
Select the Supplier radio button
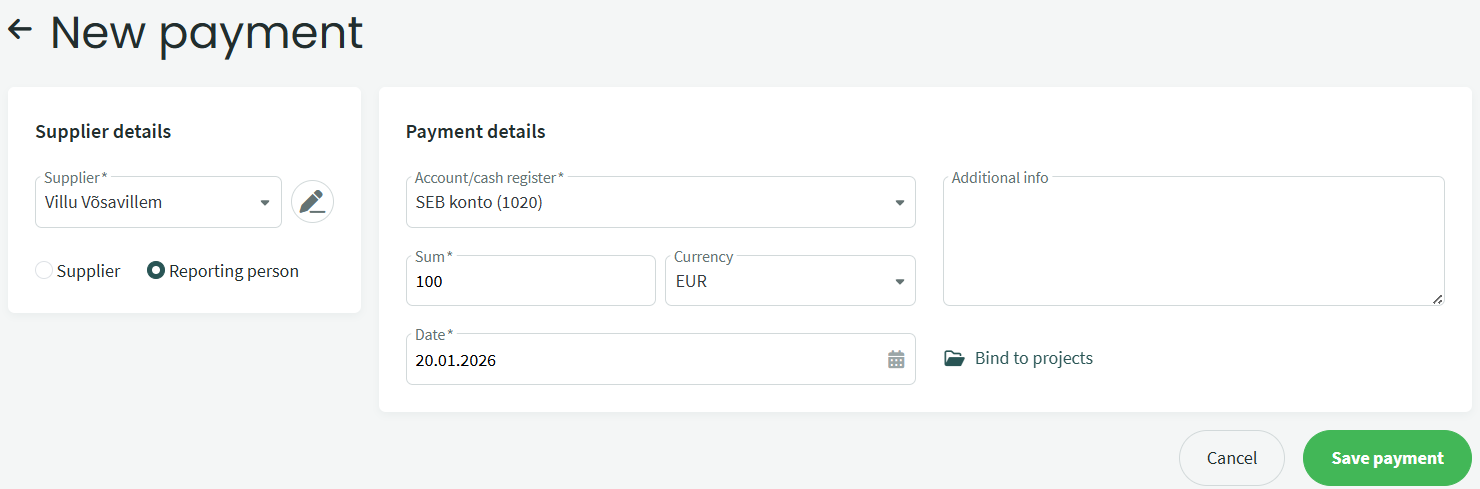(x=44, y=271)
